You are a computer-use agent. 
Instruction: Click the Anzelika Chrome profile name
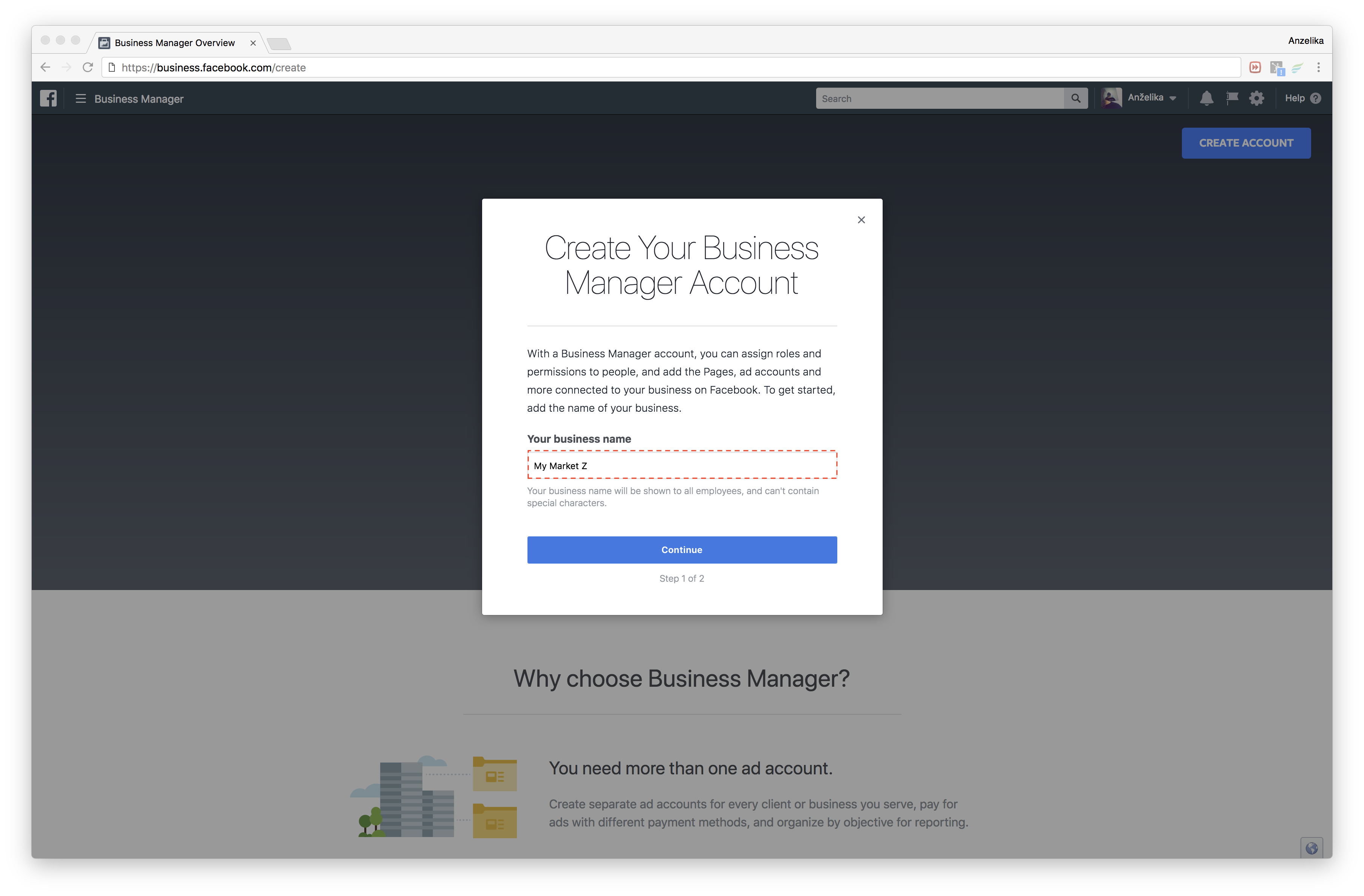pyautogui.click(x=1305, y=41)
